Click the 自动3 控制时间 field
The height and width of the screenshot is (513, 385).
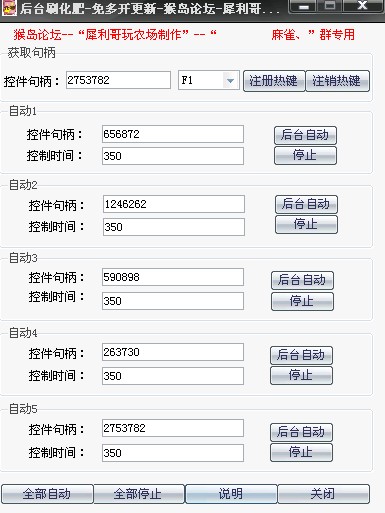tap(173, 301)
